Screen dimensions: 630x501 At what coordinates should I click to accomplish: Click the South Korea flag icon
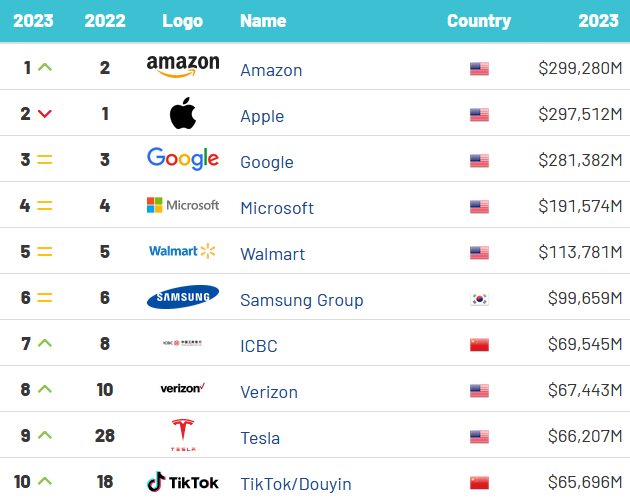click(479, 300)
